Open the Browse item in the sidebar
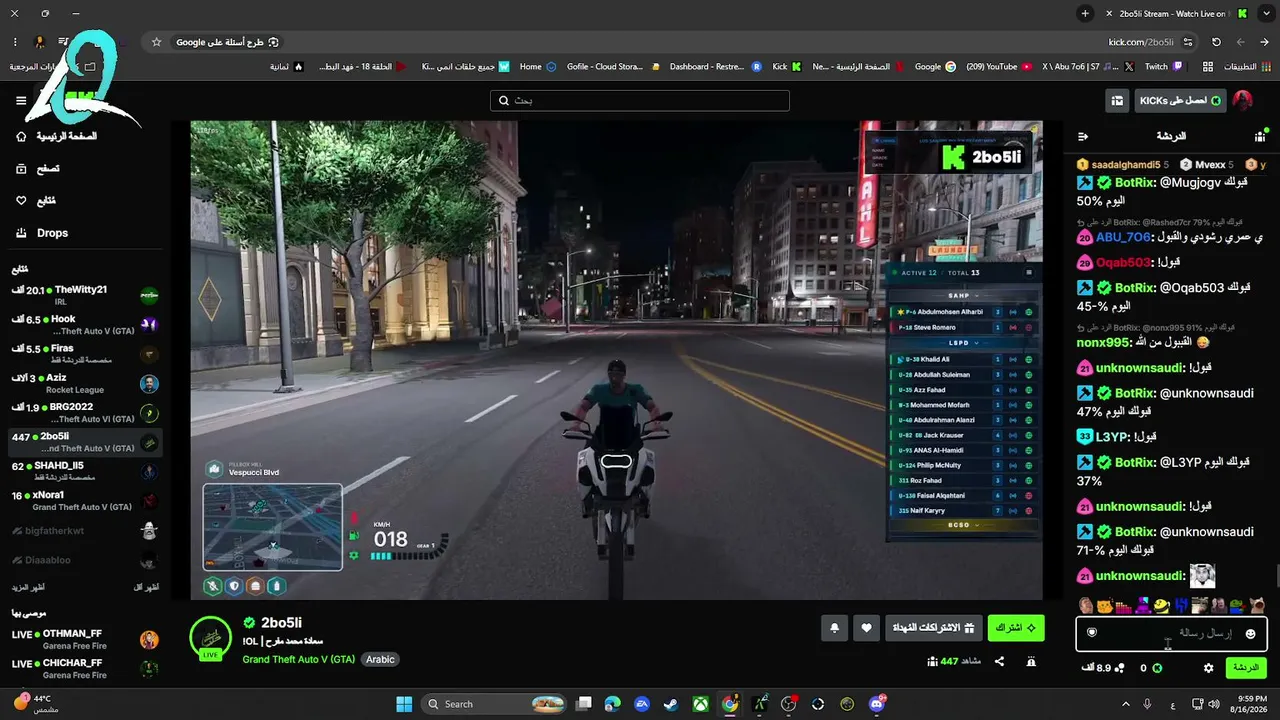 tap(37, 169)
